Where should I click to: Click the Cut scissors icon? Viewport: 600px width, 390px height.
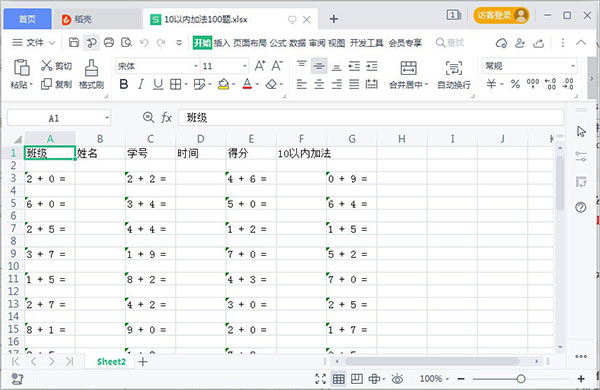[x=47, y=66]
